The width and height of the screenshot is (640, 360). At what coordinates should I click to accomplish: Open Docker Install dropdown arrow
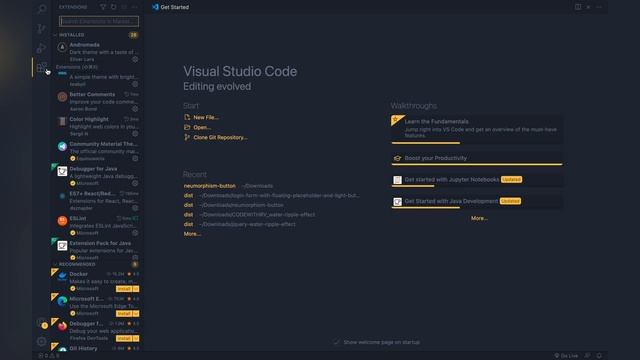pos(136,289)
